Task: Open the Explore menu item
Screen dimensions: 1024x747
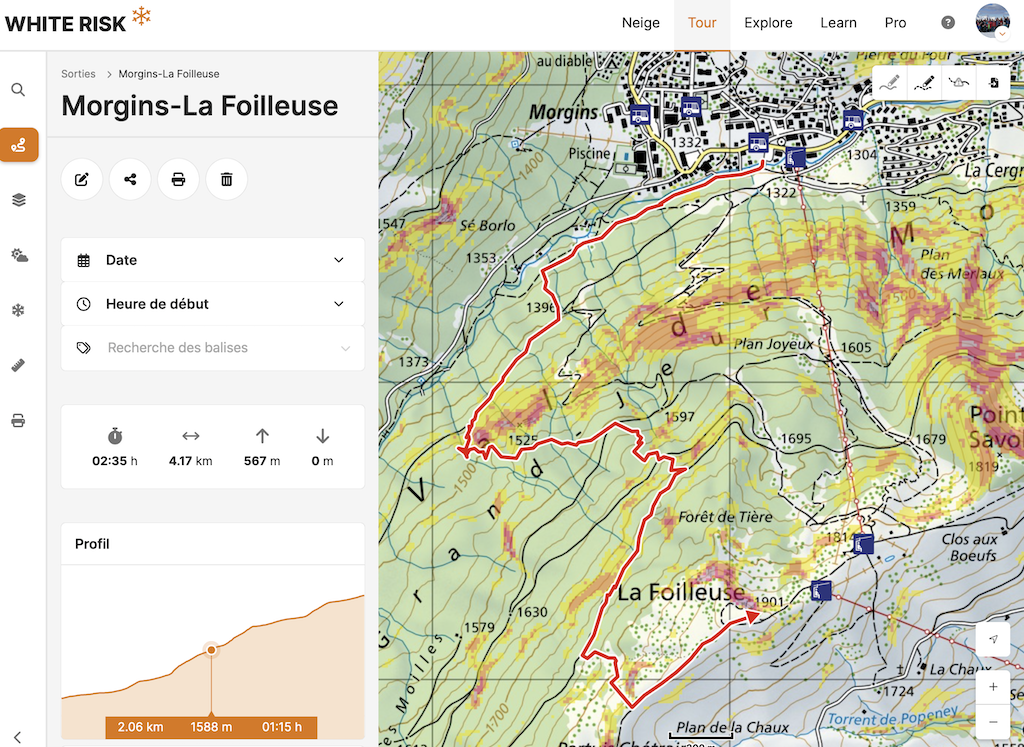Action: point(768,23)
